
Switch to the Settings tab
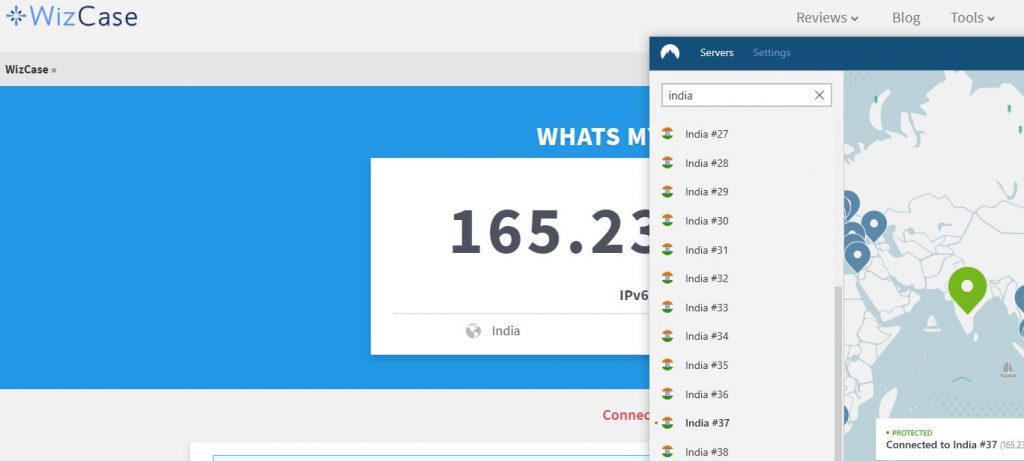(x=771, y=53)
